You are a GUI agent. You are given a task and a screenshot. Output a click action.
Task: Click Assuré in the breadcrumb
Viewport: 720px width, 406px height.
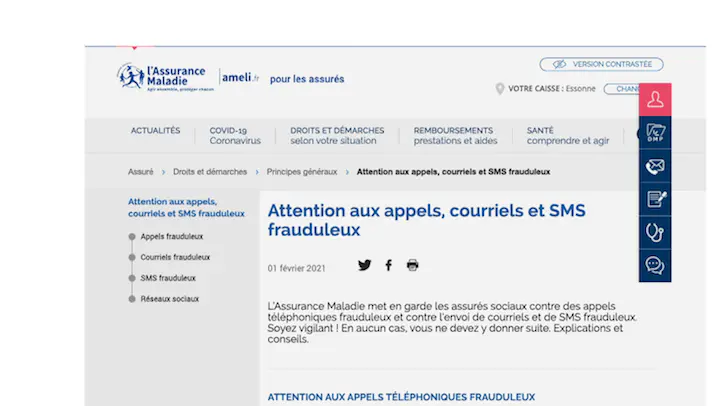point(141,172)
